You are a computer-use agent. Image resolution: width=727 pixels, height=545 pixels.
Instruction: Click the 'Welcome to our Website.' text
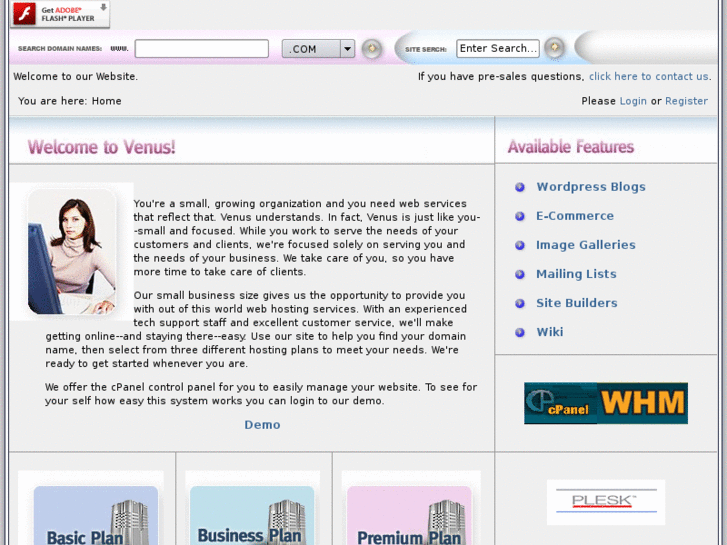(76, 77)
